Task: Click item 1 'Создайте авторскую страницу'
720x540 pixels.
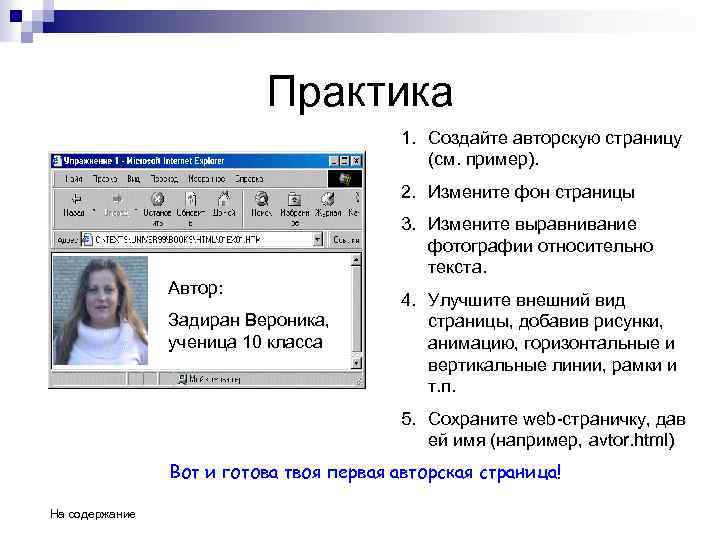Action: pyautogui.click(x=555, y=138)
